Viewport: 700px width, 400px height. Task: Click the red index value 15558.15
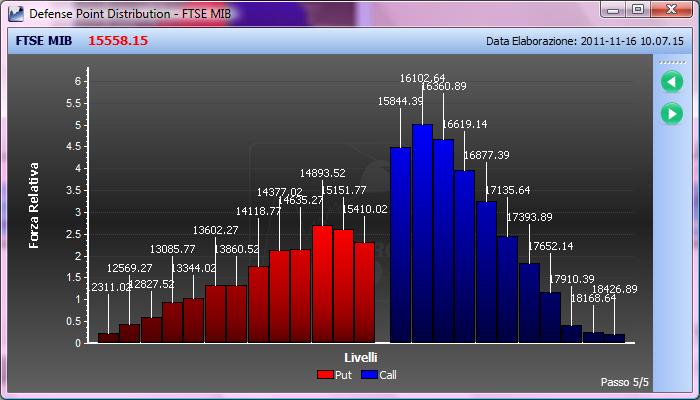click(x=118, y=41)
